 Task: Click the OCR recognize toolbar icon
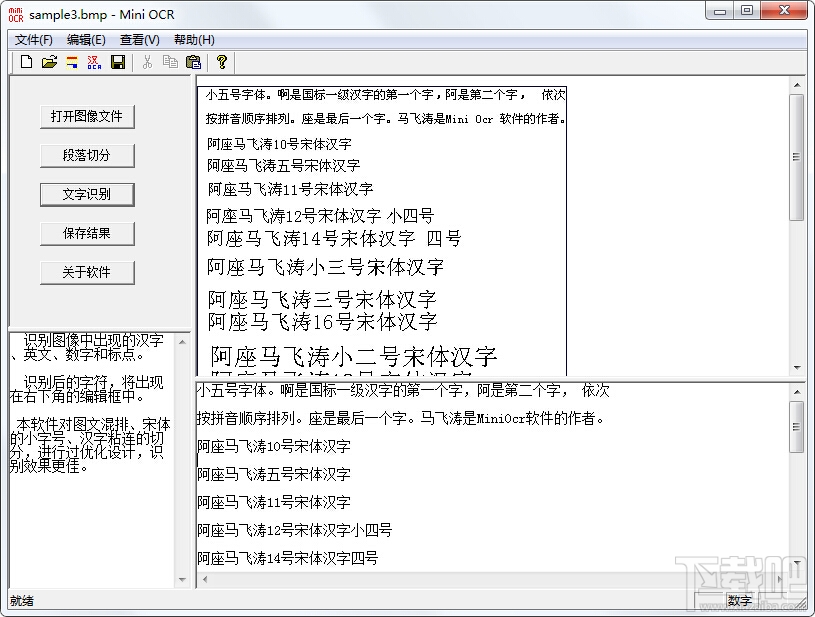point(95,62)
